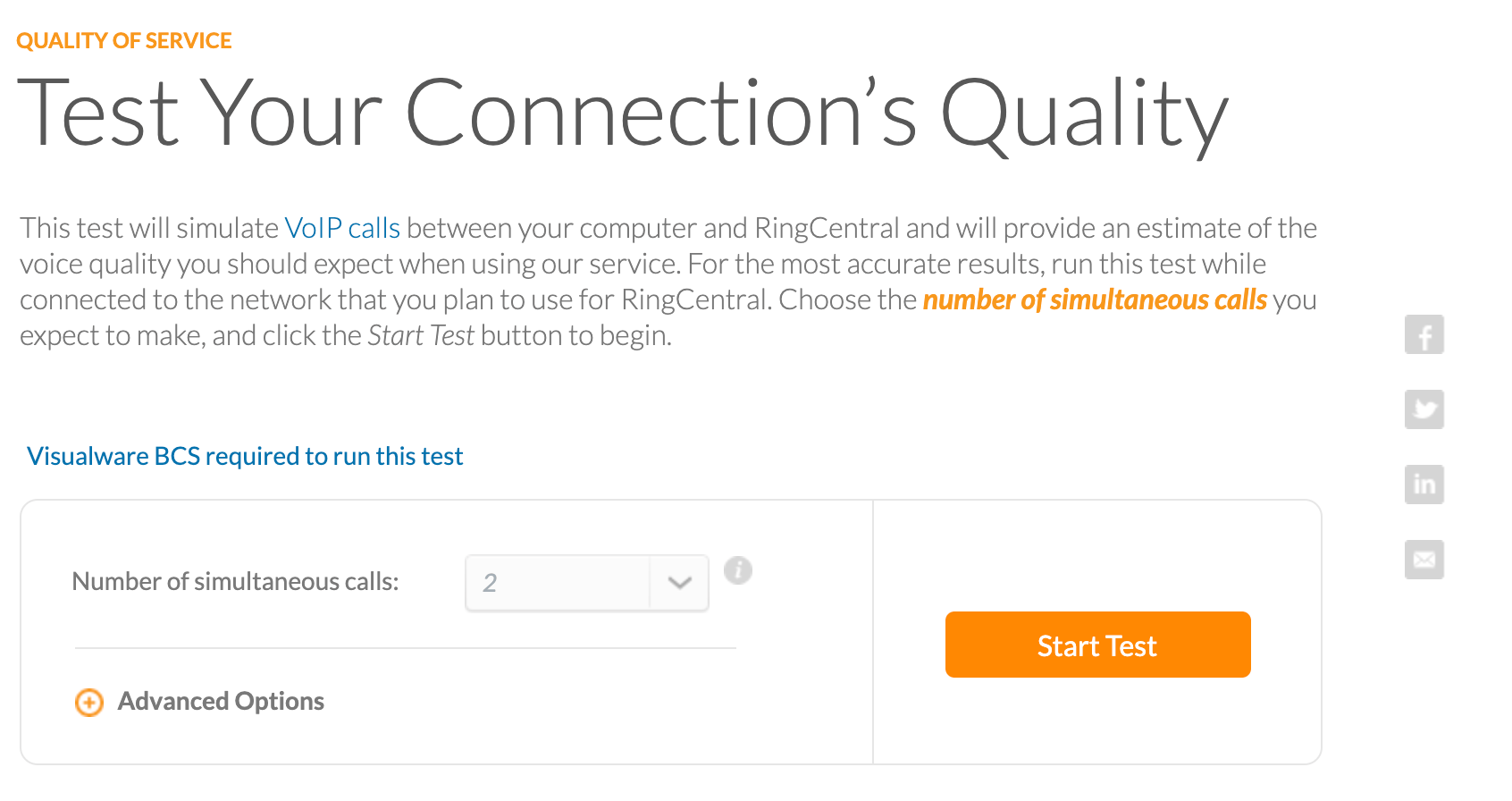Open the orange 'number of simultaneous calls' link
Viewport: 1512px width, 801px height.
1095,299
